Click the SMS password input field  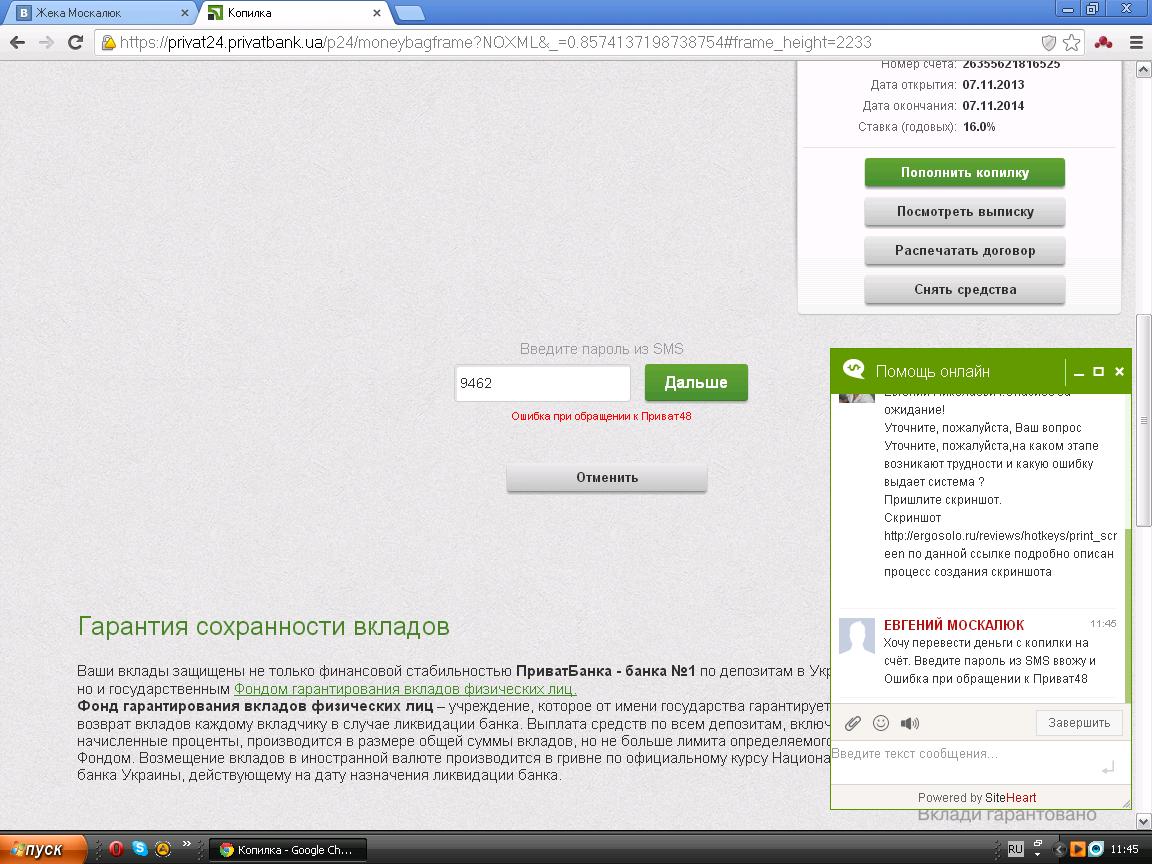coord(542,383)
